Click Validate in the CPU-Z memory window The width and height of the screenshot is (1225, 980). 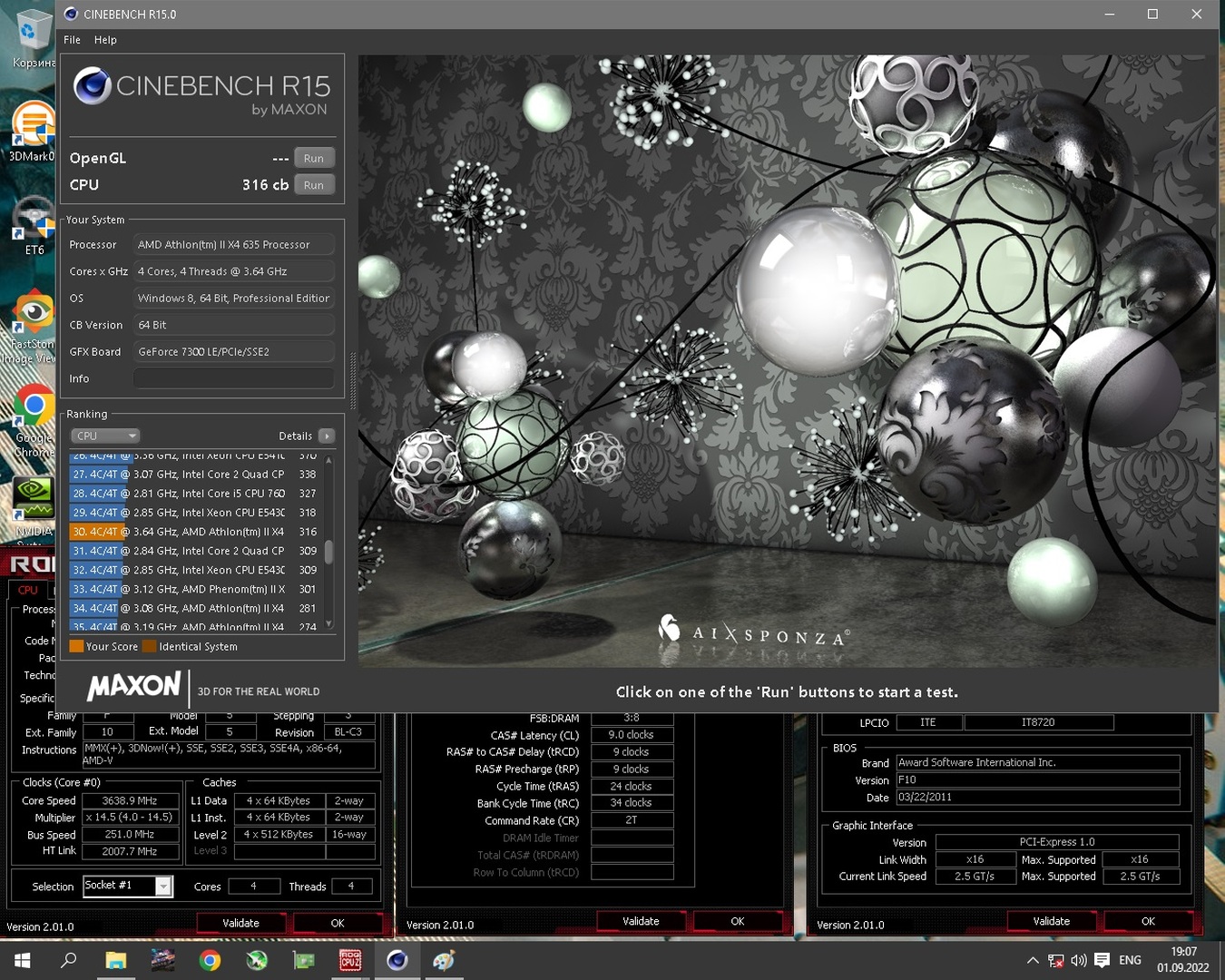tap(641, 921)
